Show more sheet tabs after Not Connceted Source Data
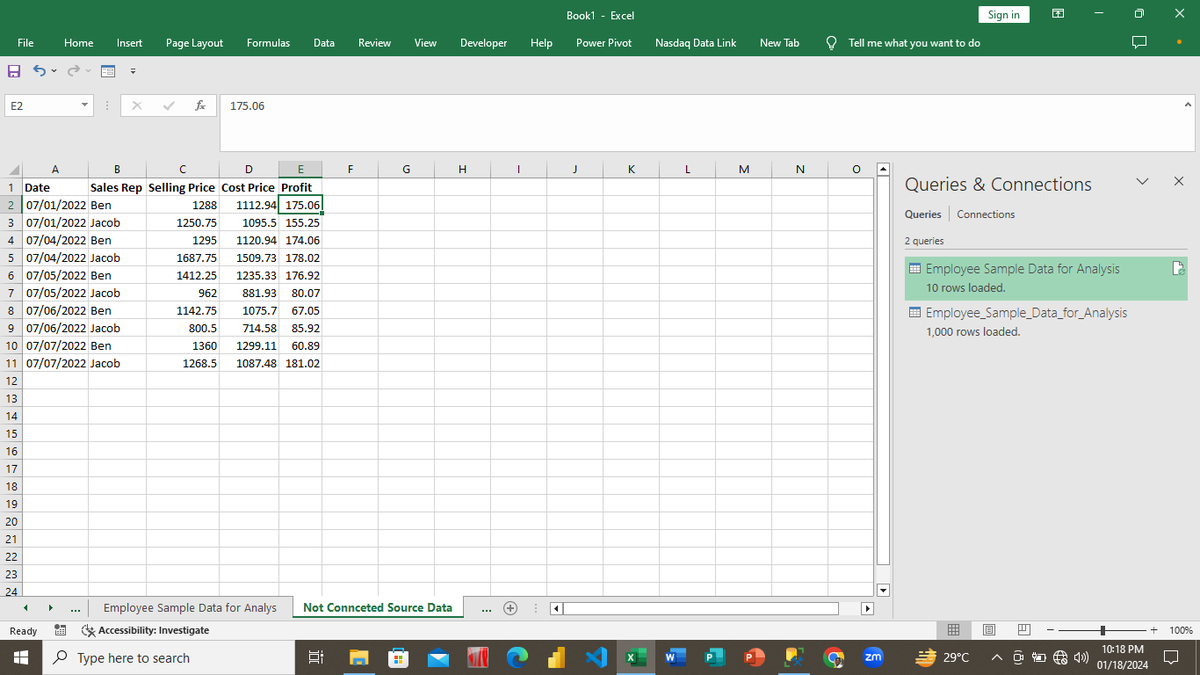Screen dimensions: 1200x675 [487, 608]
